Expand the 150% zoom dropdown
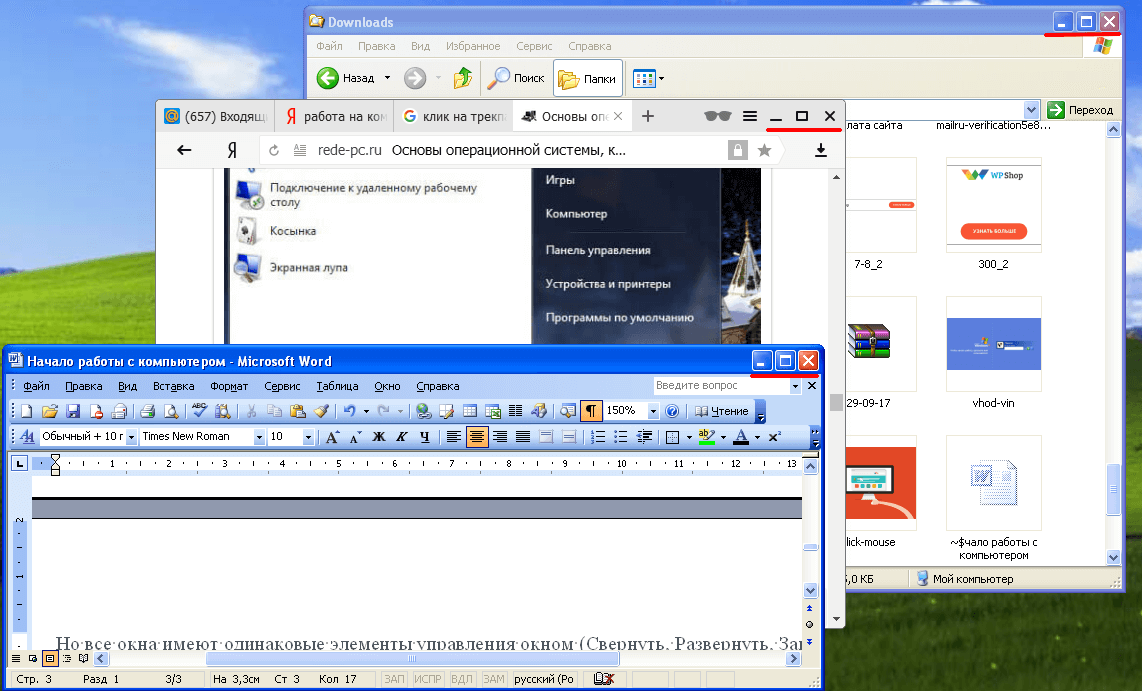The image size is (1142, 691). tap(653, 411)
